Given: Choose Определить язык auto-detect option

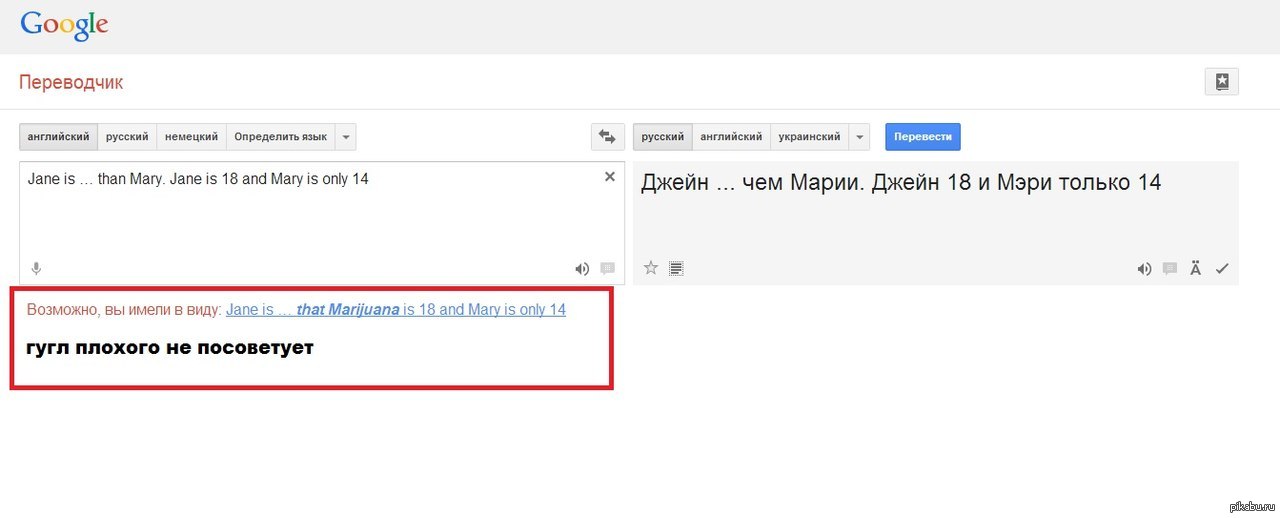Looking at the screenshot, I should (x=280, y=137).
